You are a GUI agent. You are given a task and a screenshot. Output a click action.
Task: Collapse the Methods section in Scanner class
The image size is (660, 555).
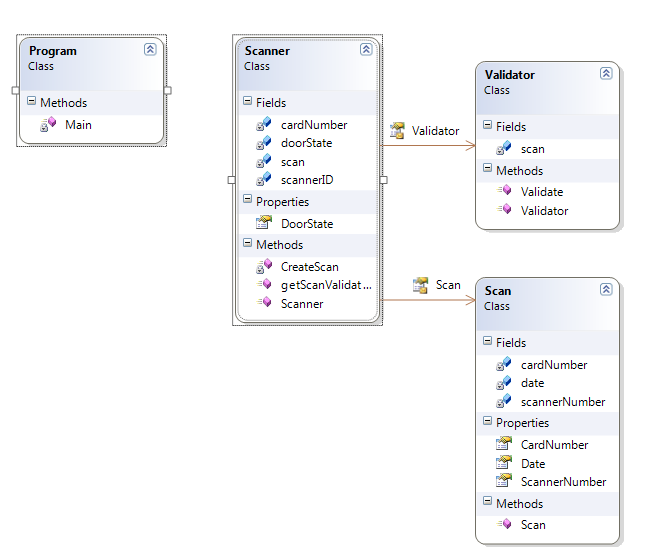pyautogui.click(x=248, y=243)
